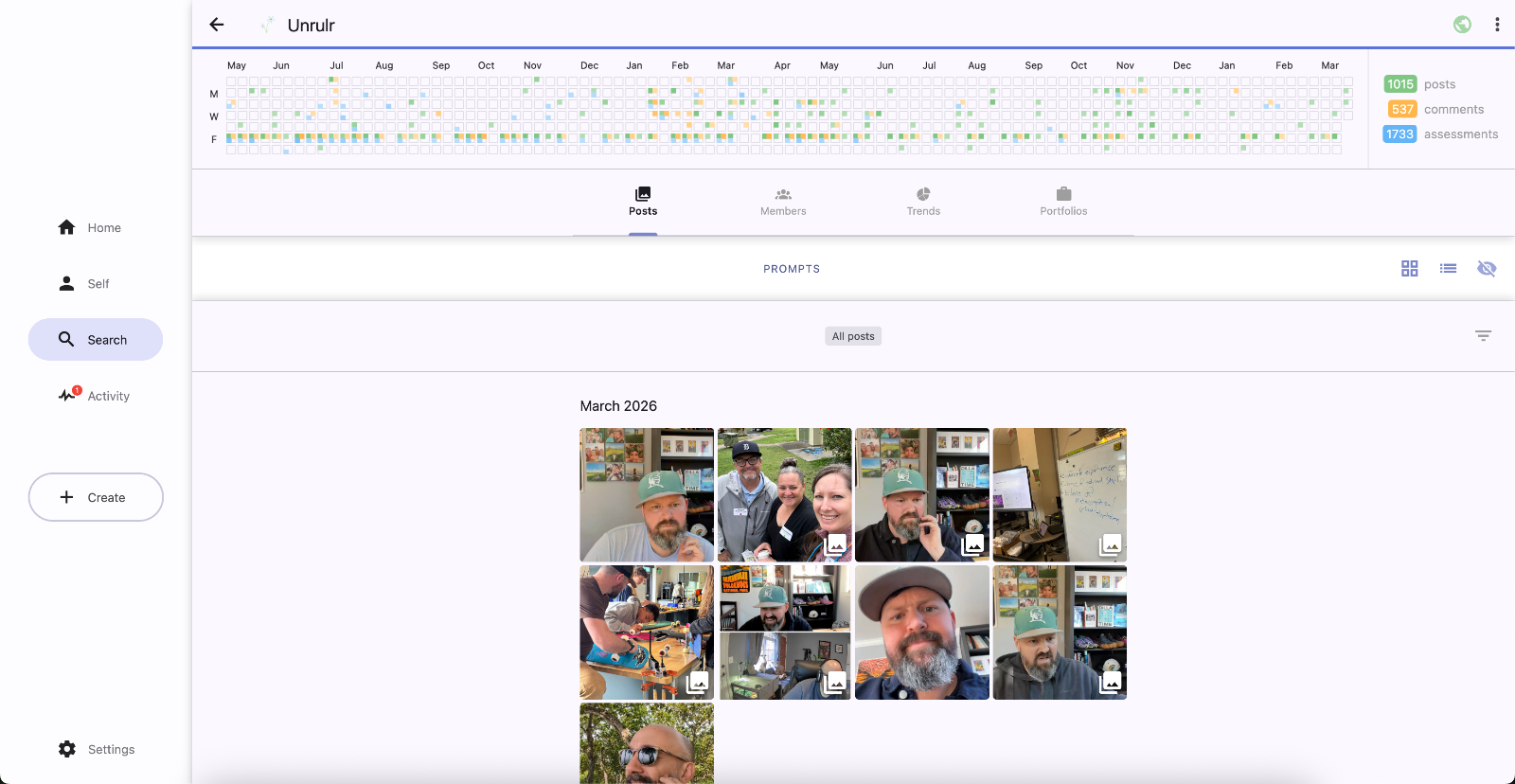Click the March 2026 section heading

point(618,406)
